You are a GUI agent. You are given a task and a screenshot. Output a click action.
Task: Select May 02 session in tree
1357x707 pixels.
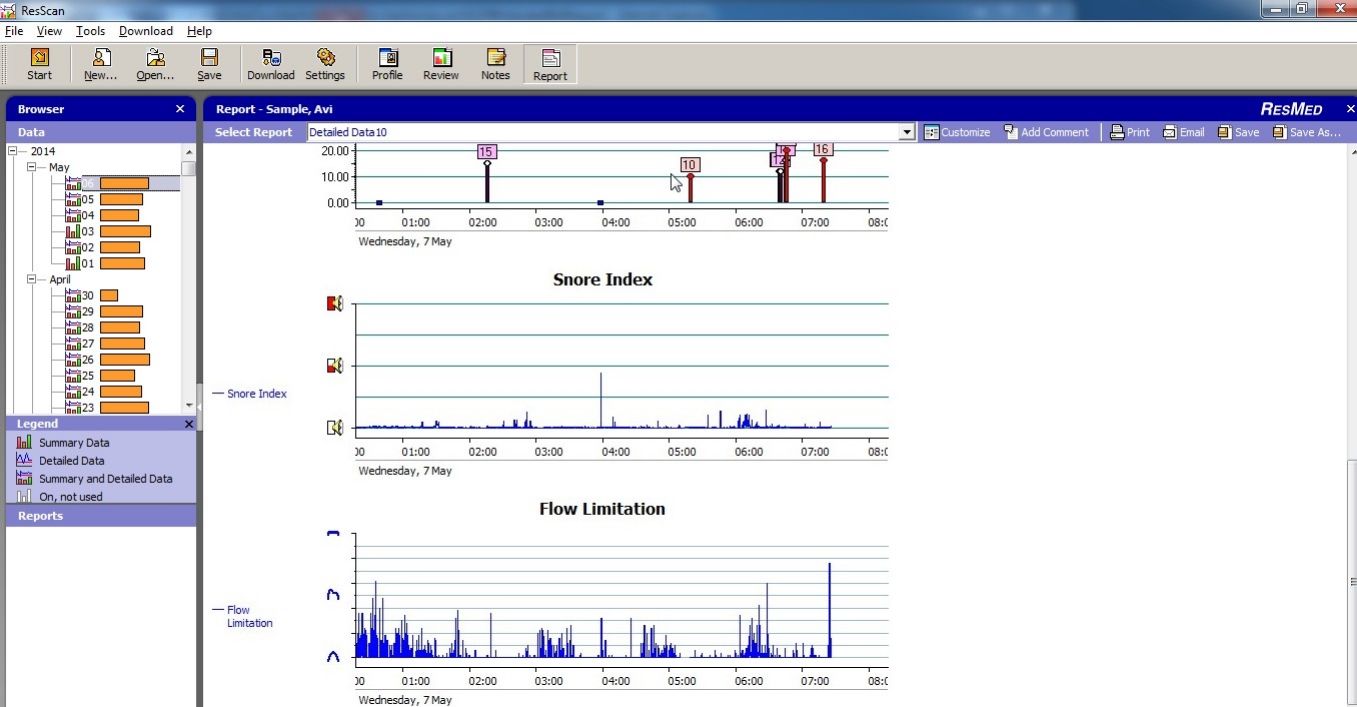(x=102, y=247)
